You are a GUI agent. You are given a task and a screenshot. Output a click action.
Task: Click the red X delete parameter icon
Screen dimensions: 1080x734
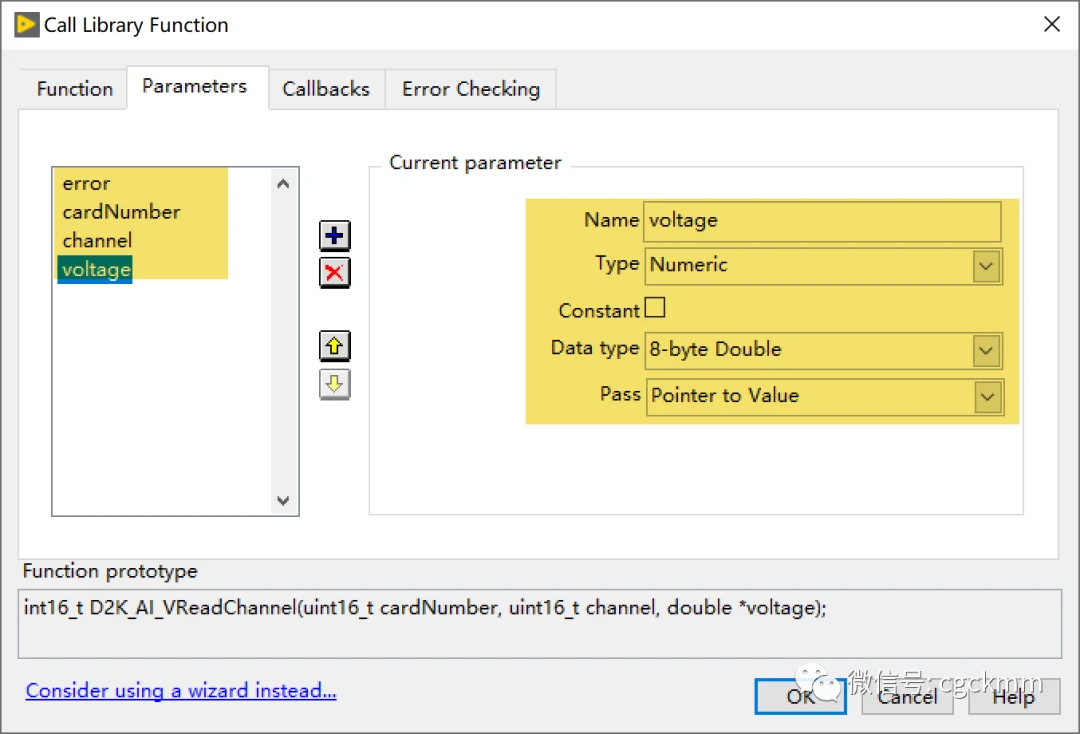pyautogui.click(x=334, y=272)
